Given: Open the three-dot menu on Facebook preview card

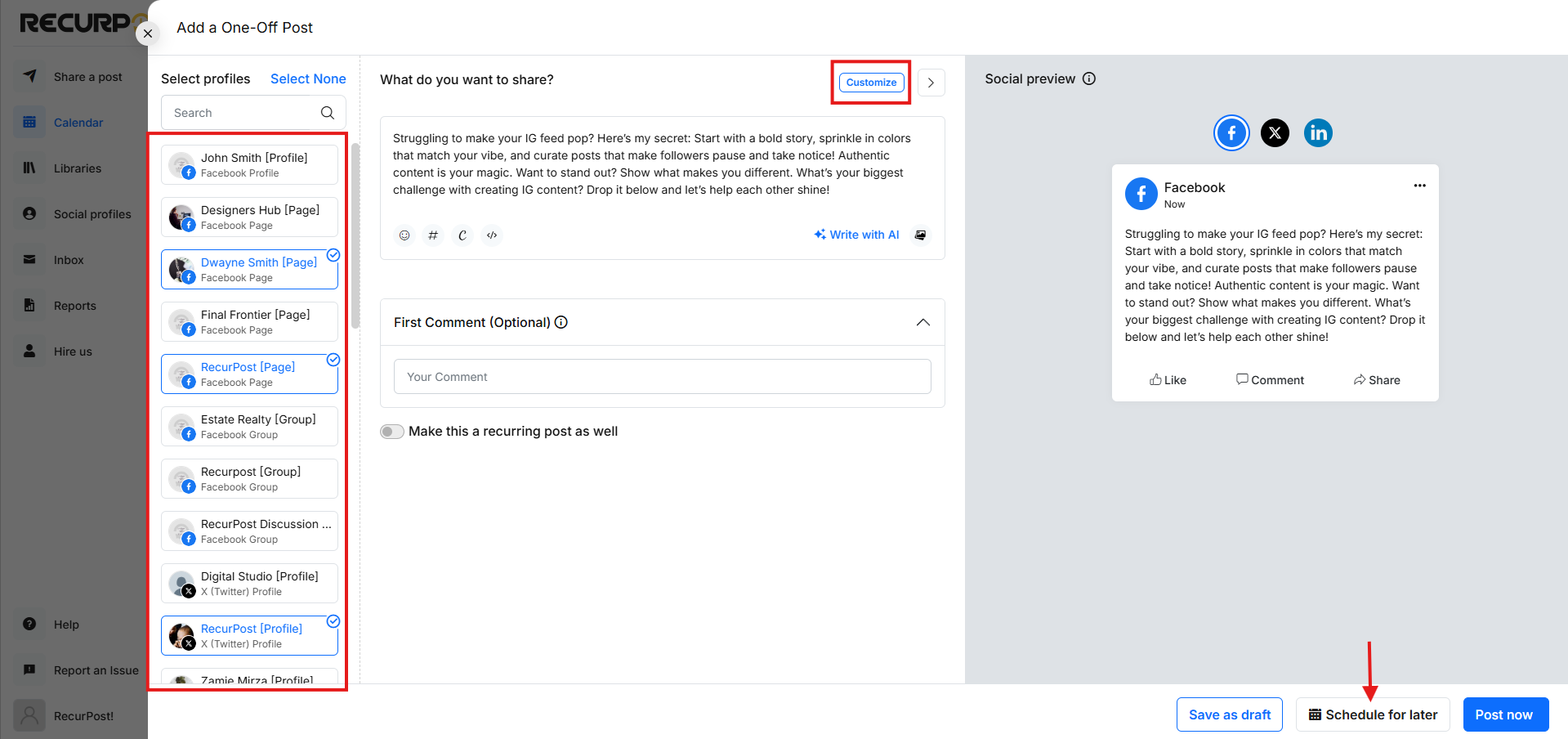Looking at the screenshot, I should pyautogui.click(x=1420, y=186).
